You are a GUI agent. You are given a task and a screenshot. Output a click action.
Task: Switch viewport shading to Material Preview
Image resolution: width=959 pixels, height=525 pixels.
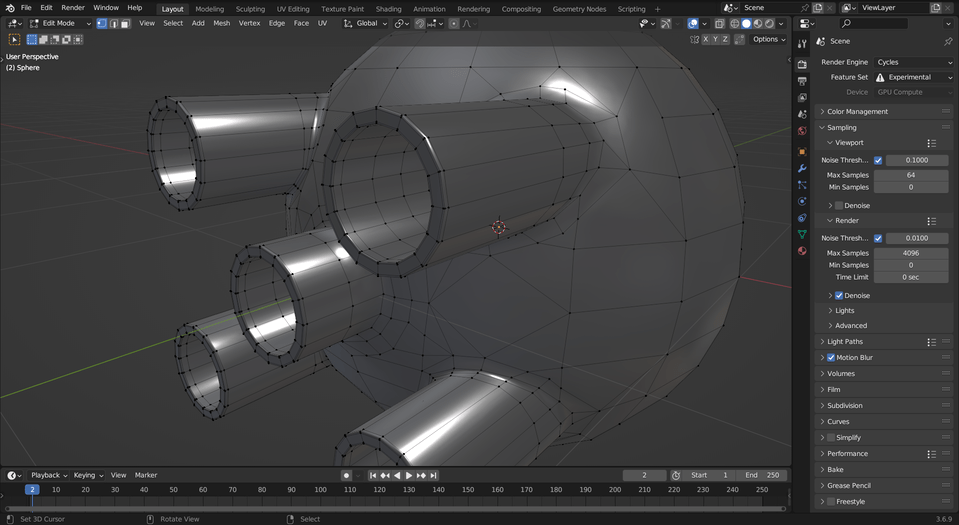758,23
